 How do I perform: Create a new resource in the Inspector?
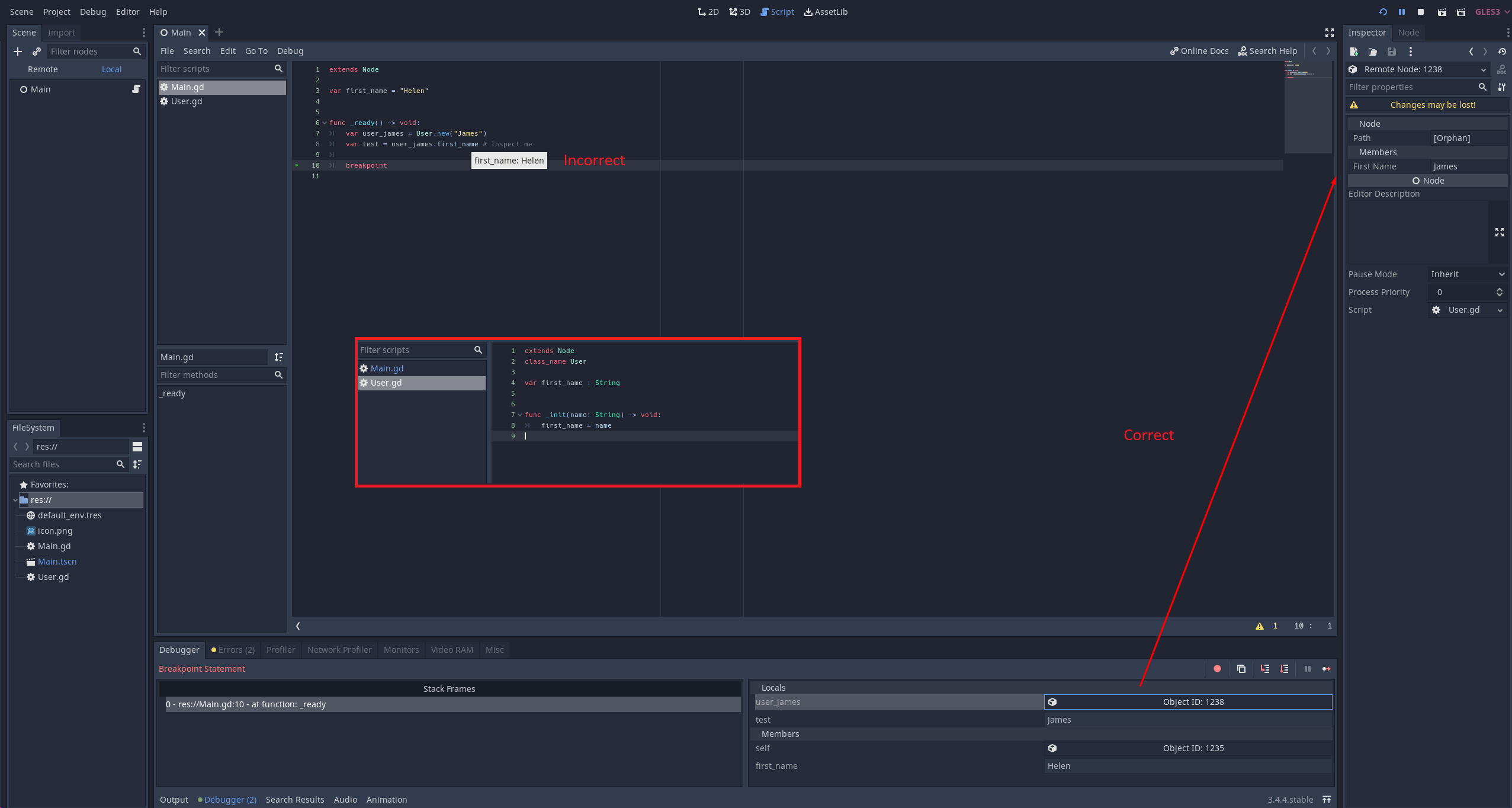coord(1353,52)
